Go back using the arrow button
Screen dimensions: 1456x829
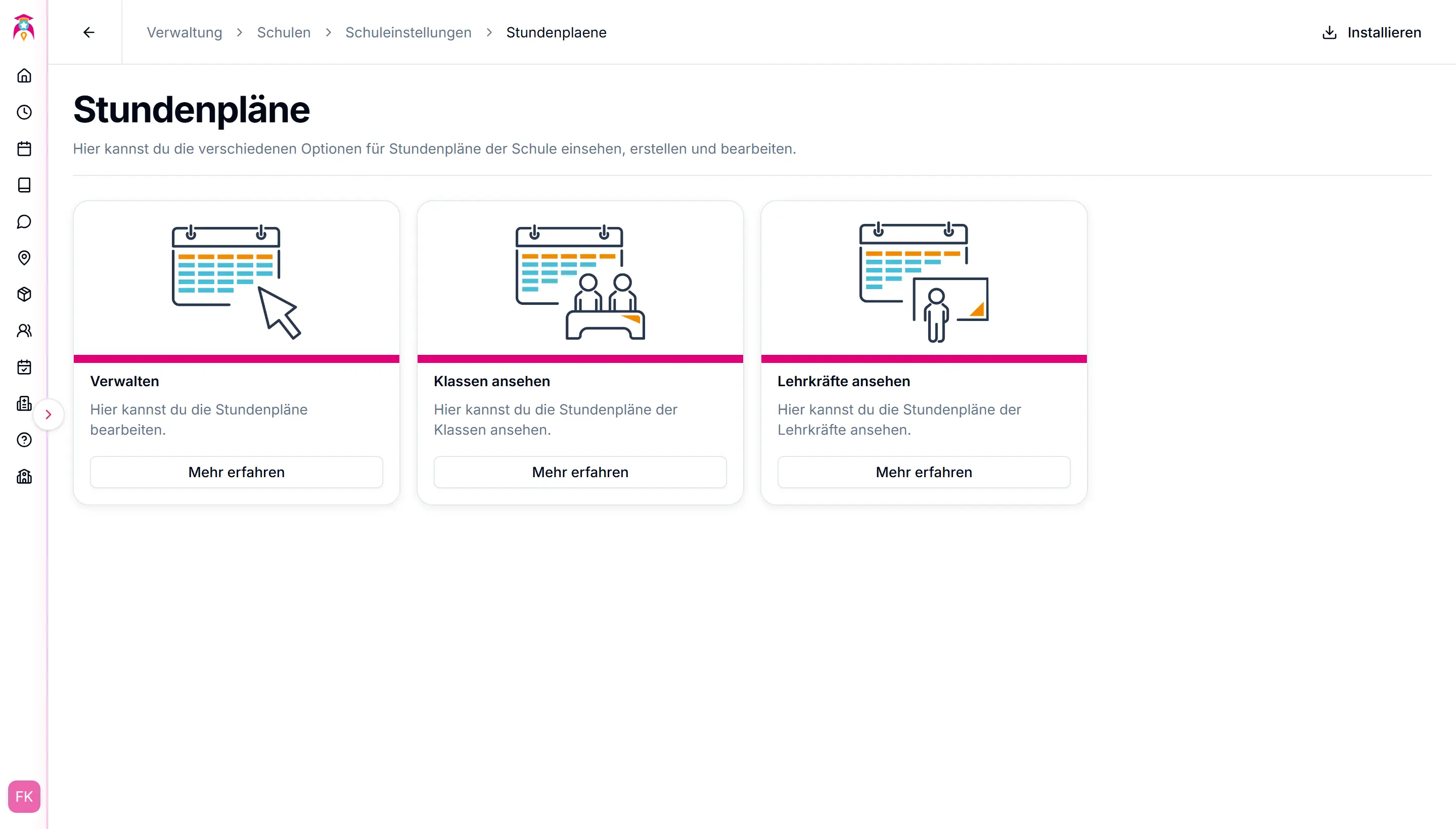click(x=89, y=32)
